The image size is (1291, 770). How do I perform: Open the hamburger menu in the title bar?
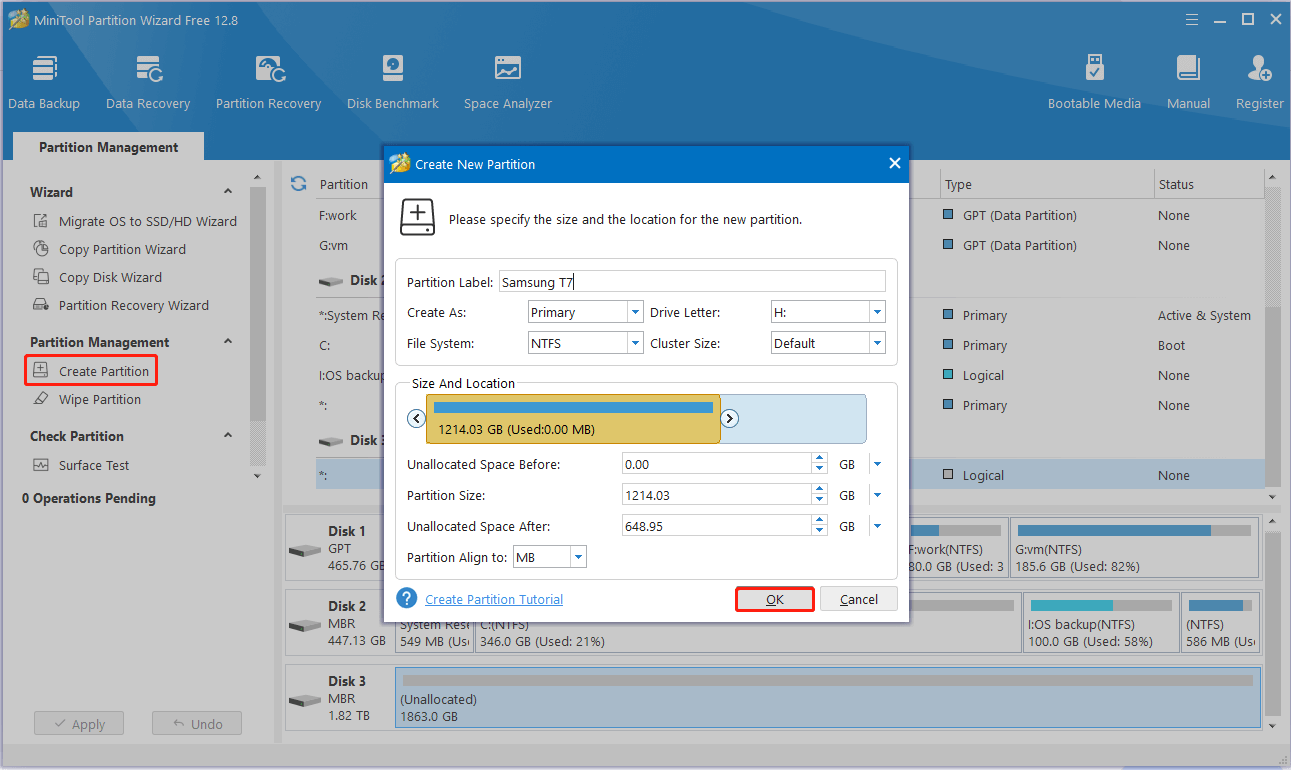[x=1191, y=19]
